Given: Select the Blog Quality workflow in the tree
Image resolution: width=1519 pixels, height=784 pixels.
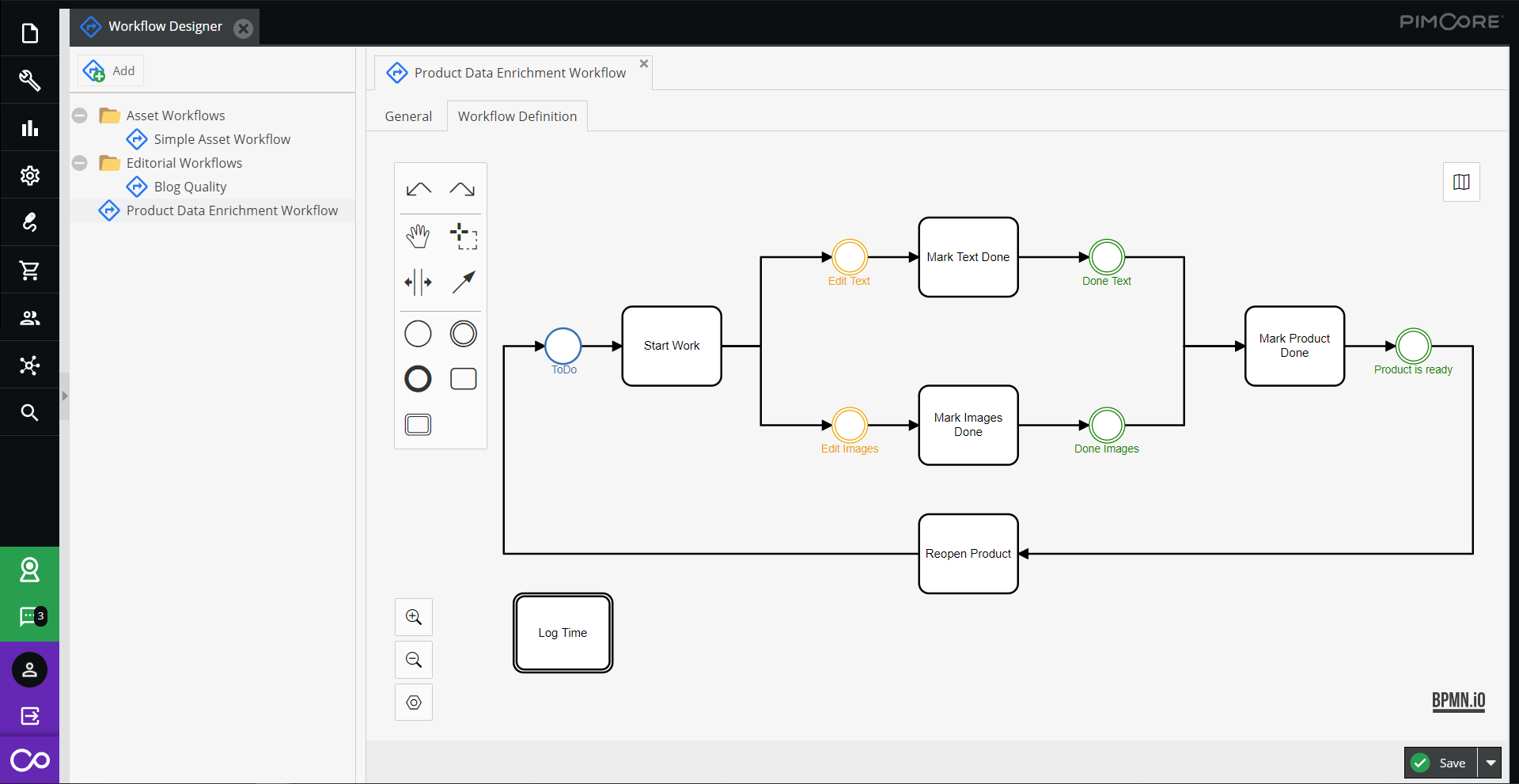Looking at the screenshot, I should [x=191, y=187].
